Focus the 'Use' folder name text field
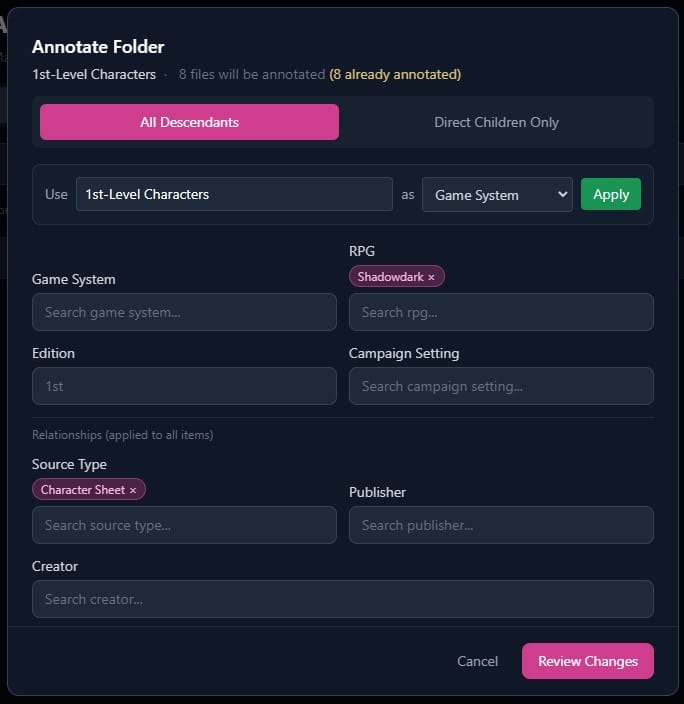 pyautogui.click(x=234, y=194)
